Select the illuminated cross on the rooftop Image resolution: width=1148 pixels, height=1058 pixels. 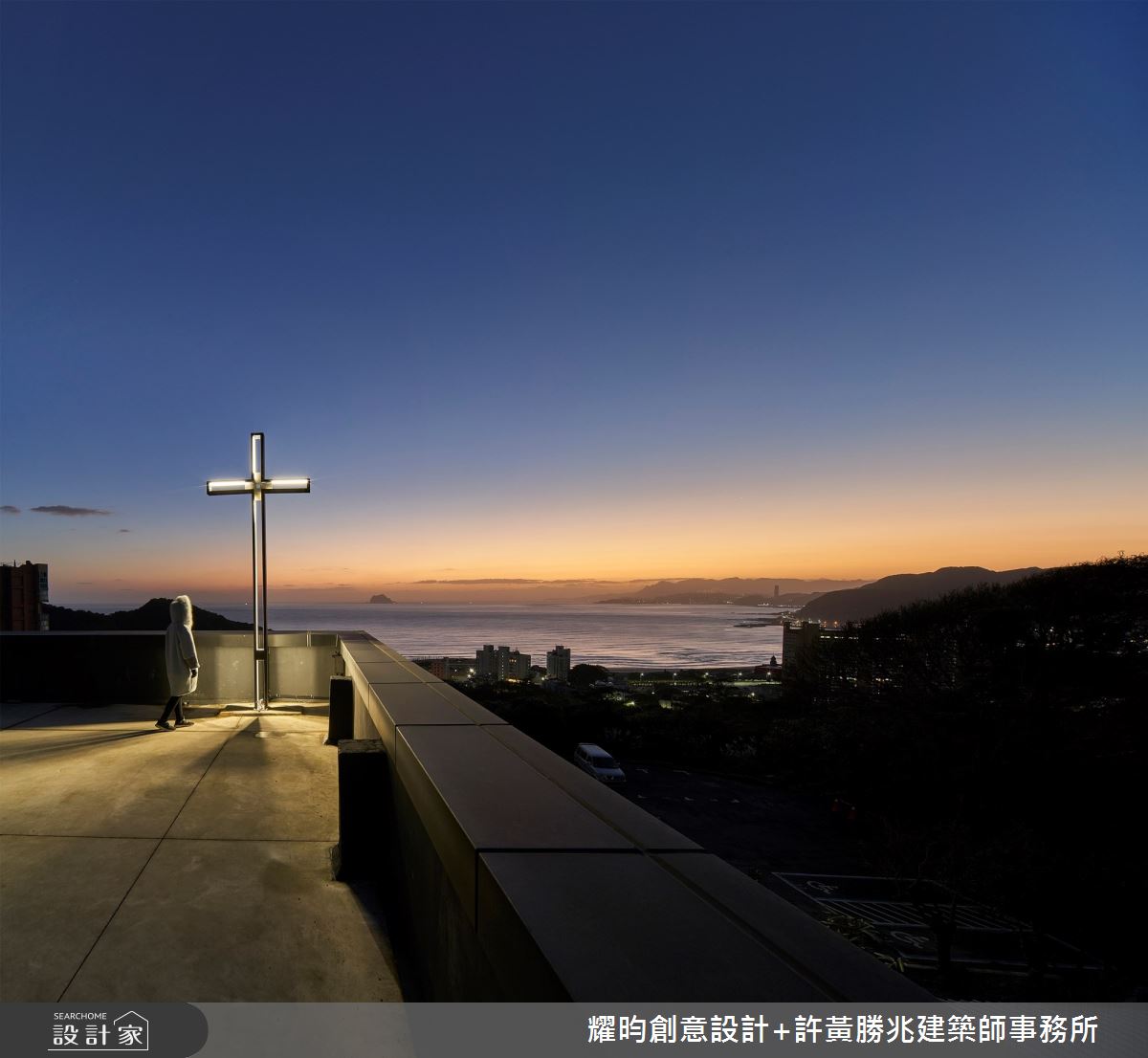257,485
